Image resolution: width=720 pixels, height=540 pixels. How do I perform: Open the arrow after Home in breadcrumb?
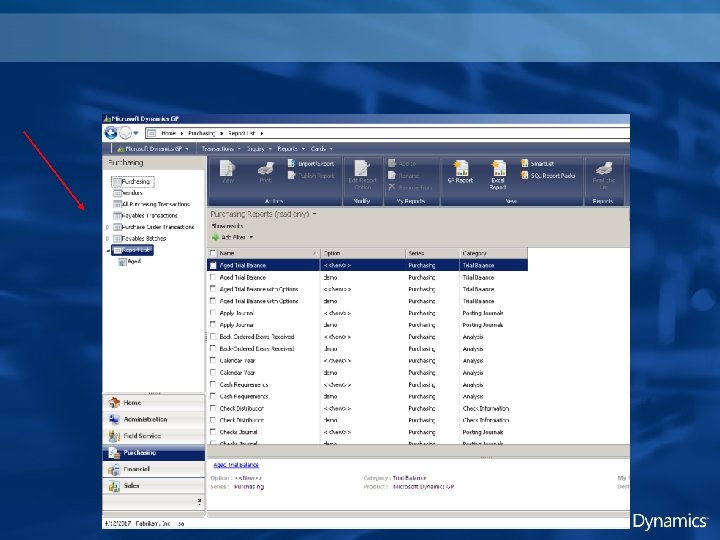(182, 133)
